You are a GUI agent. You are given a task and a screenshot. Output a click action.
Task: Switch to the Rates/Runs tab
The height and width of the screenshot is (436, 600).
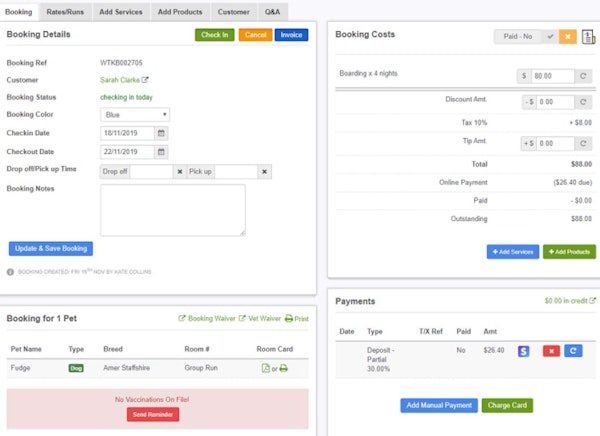point(65,12)
